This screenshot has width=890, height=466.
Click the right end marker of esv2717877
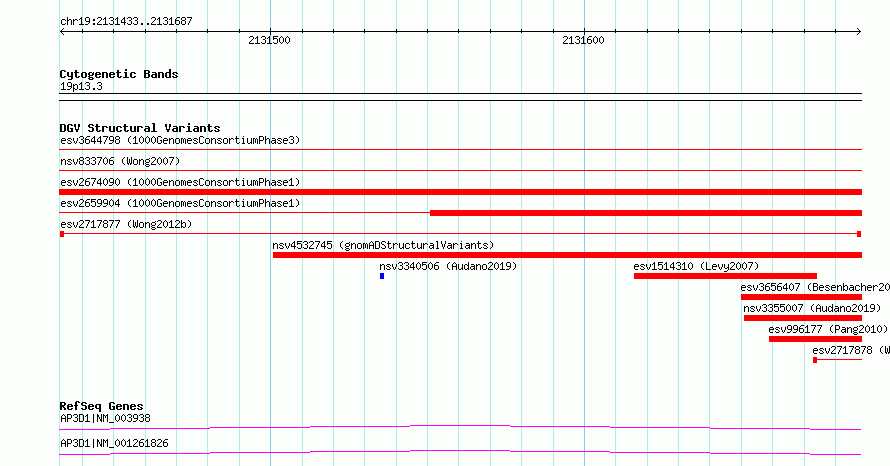pyautogui.click(x=859, y=234)
